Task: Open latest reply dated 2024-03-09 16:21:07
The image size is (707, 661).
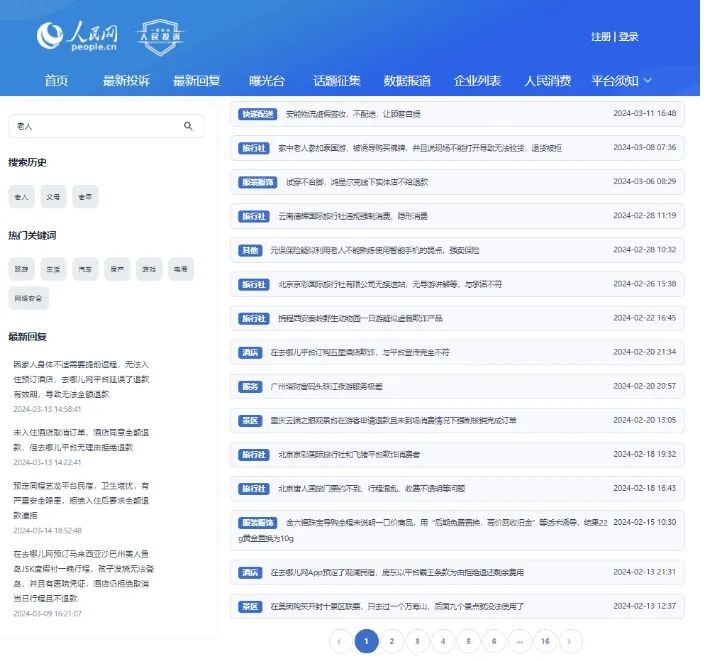Action: (83, 583)
